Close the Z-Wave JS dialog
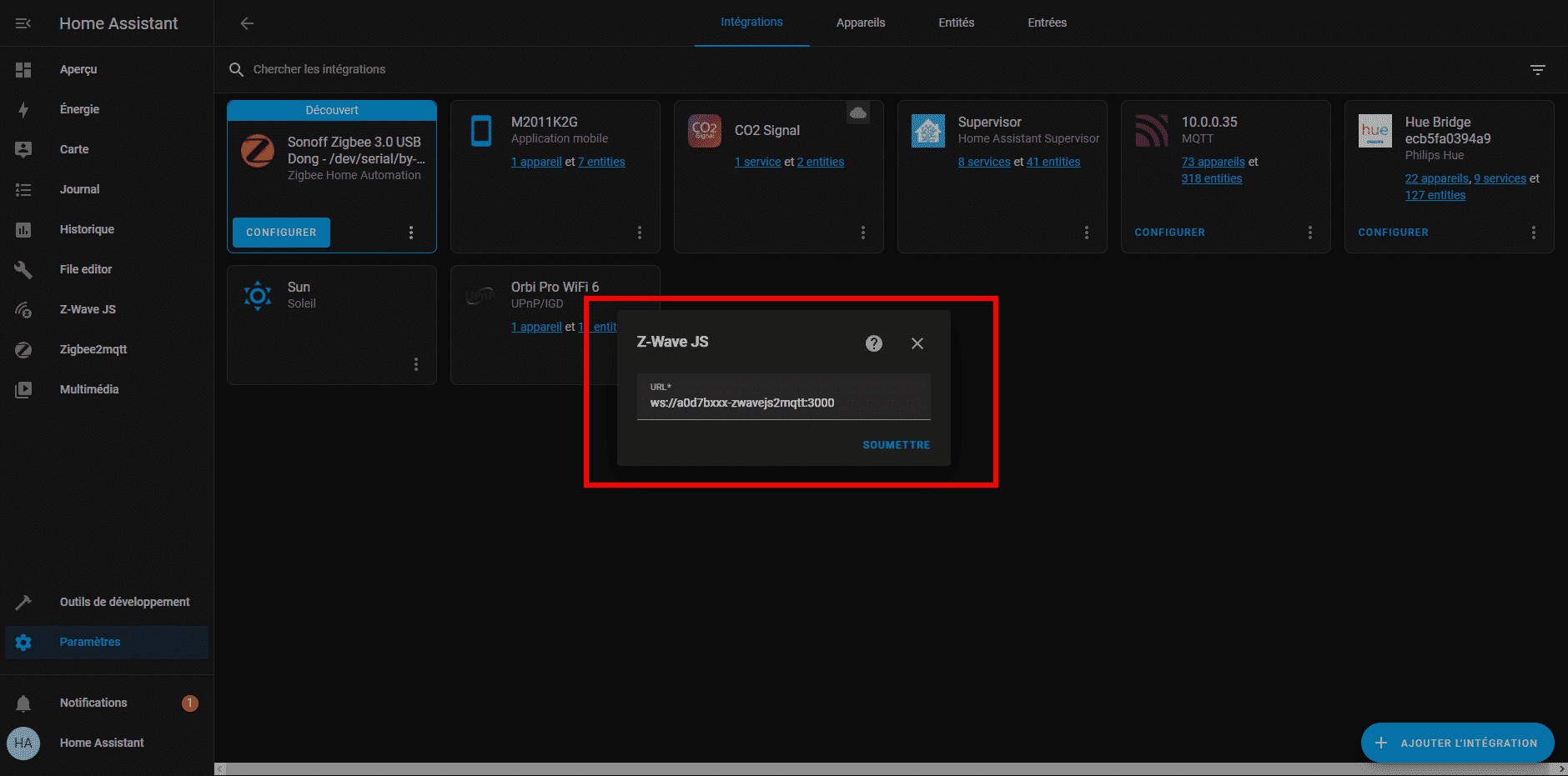 917,343
